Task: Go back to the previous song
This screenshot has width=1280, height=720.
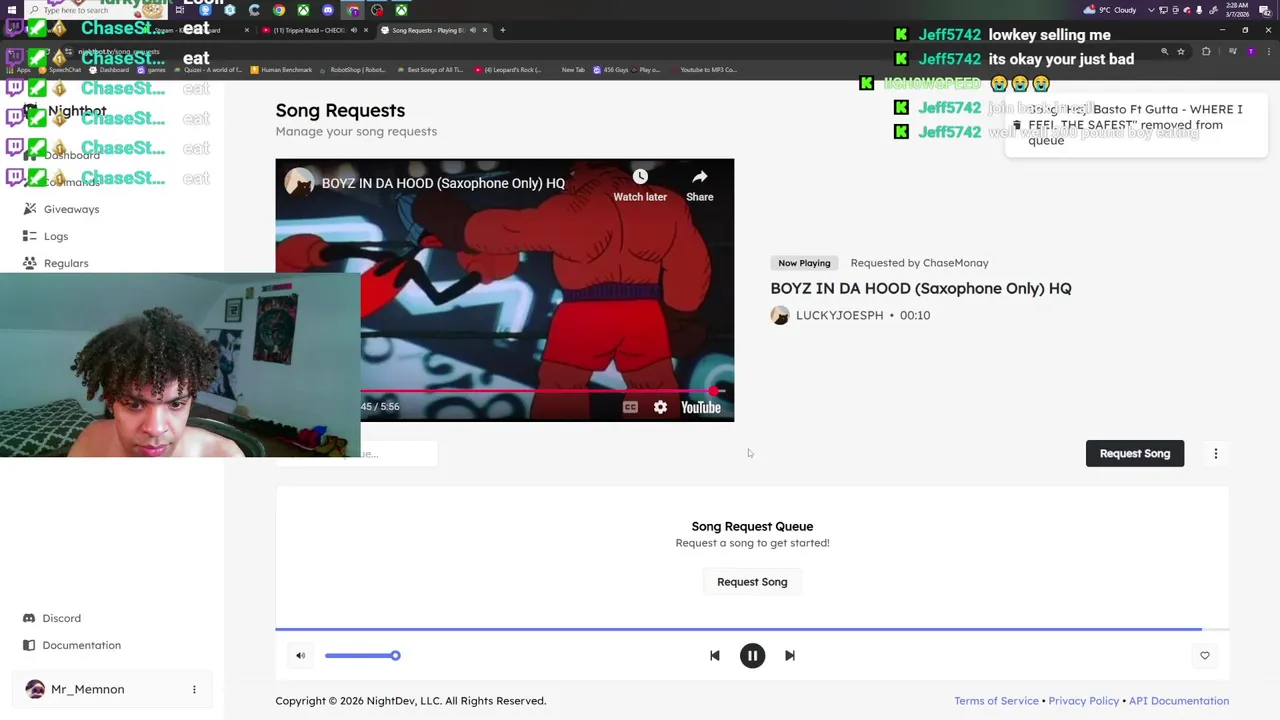Action: (x=714, y=656)
